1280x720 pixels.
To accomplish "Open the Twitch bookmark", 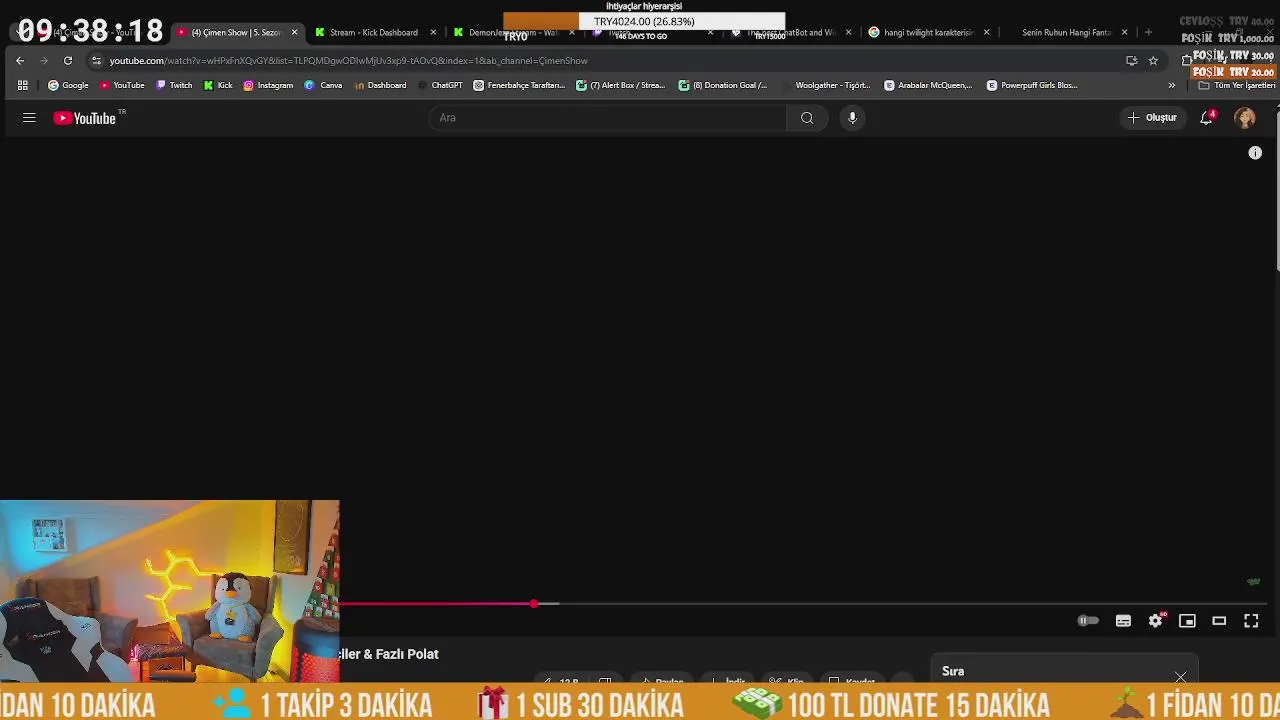I will (174, 85).
